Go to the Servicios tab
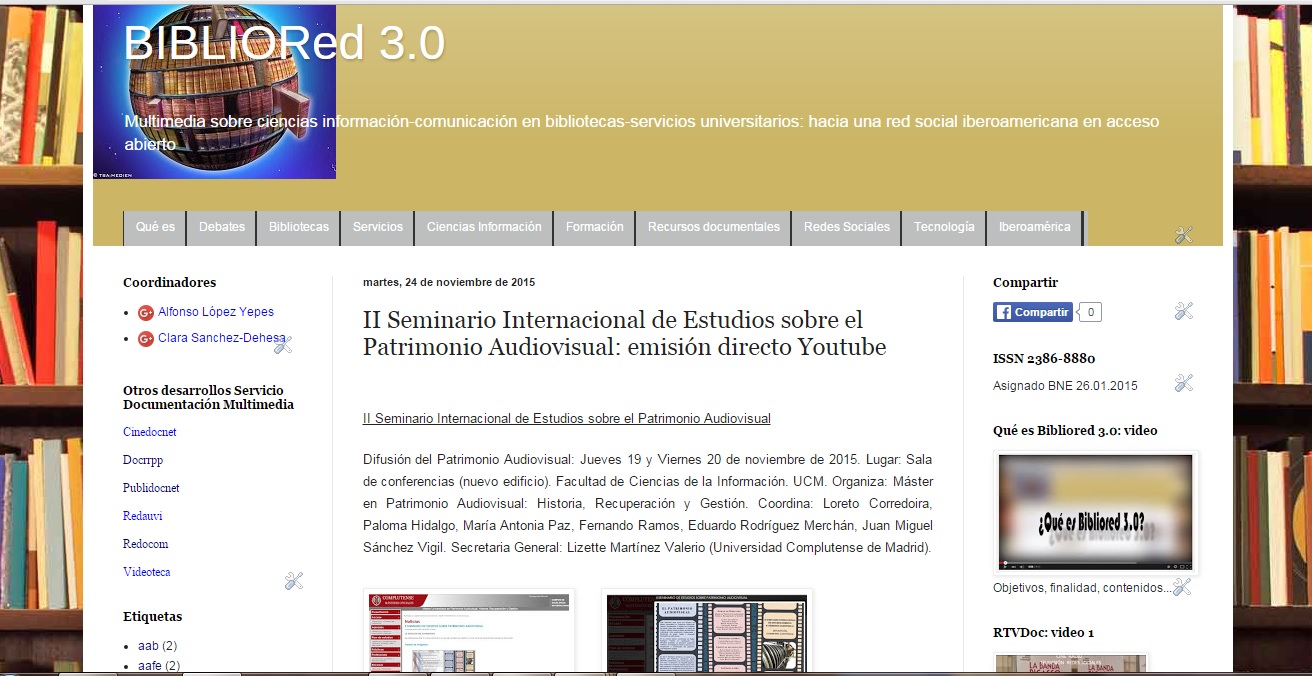The height and width of the screenshot is (676, 1312). click(x=378, y=227)
